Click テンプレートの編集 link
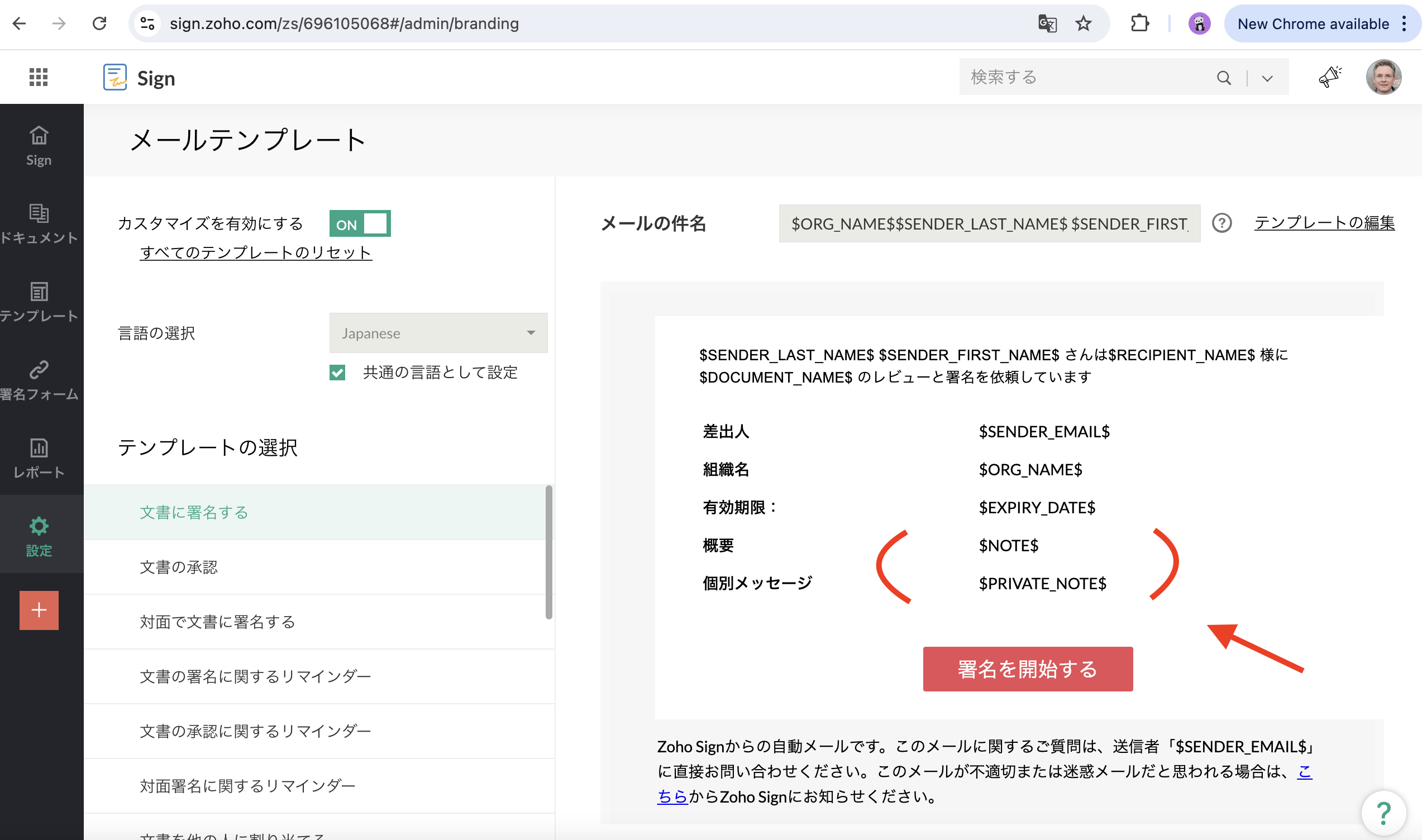Screen dimensions: 1422x840 1324,223
